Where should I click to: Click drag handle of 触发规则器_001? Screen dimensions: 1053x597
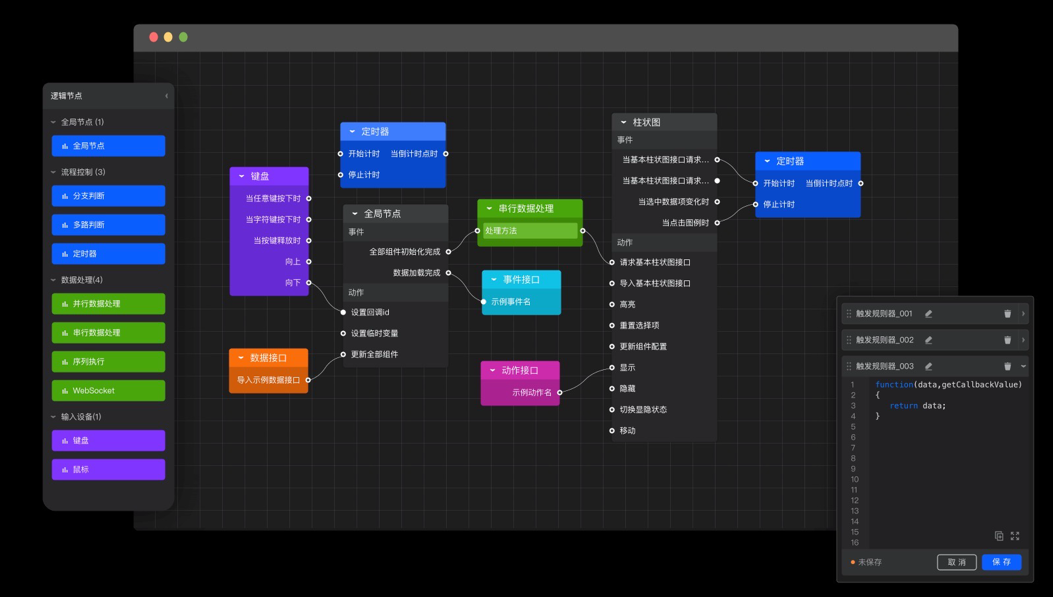pos(849,314)
